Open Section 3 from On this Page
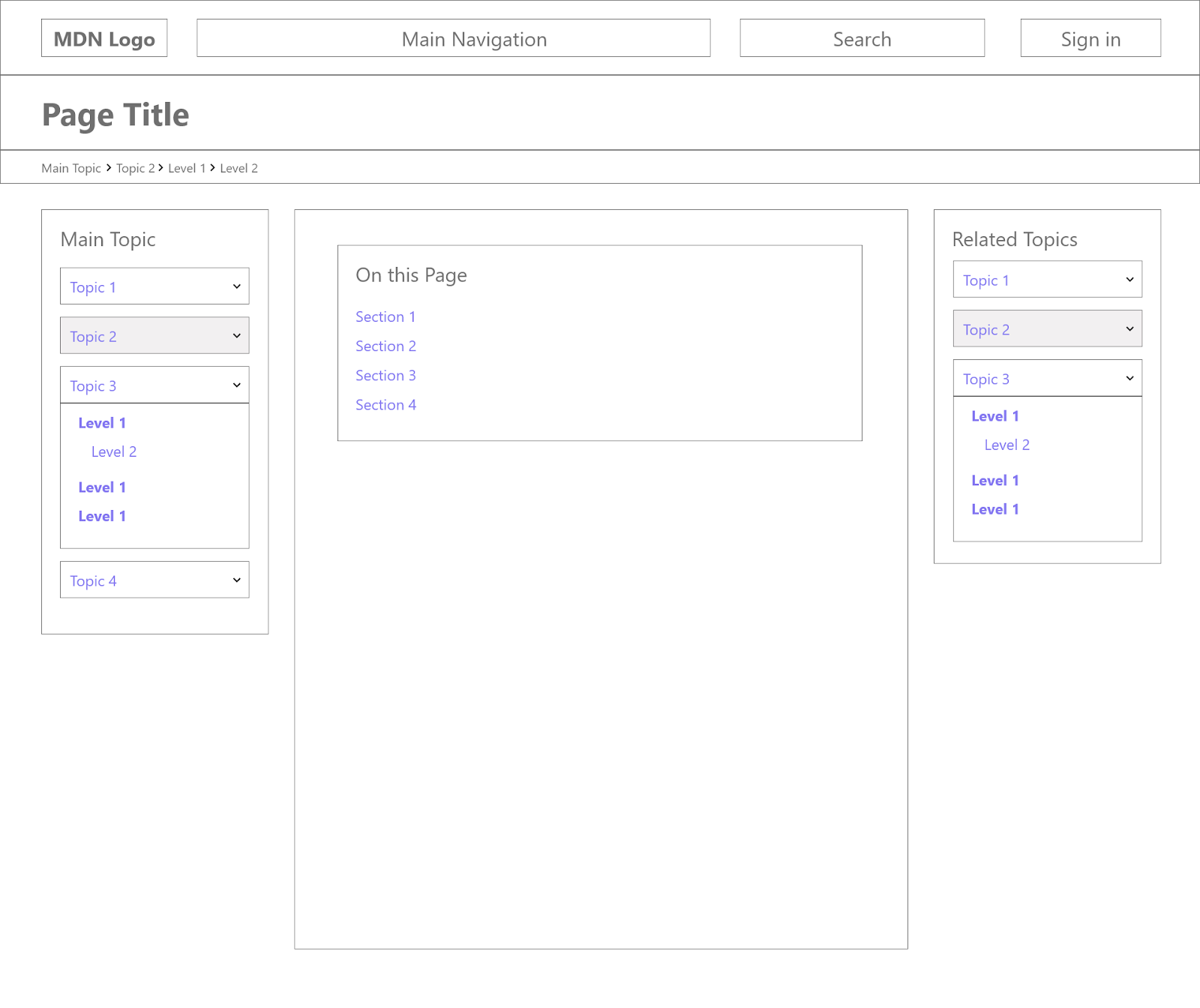 [385, 375]
